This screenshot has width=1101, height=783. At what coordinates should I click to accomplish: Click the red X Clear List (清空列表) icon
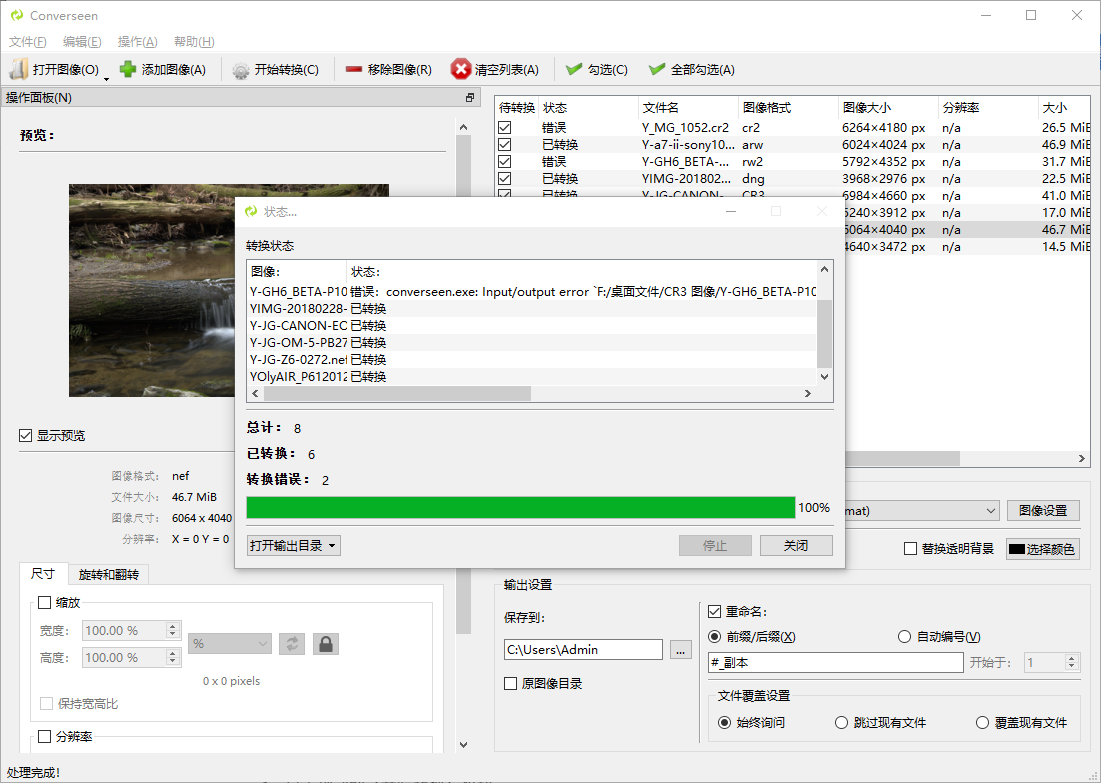pyautogui.click(x=460, y=69)
